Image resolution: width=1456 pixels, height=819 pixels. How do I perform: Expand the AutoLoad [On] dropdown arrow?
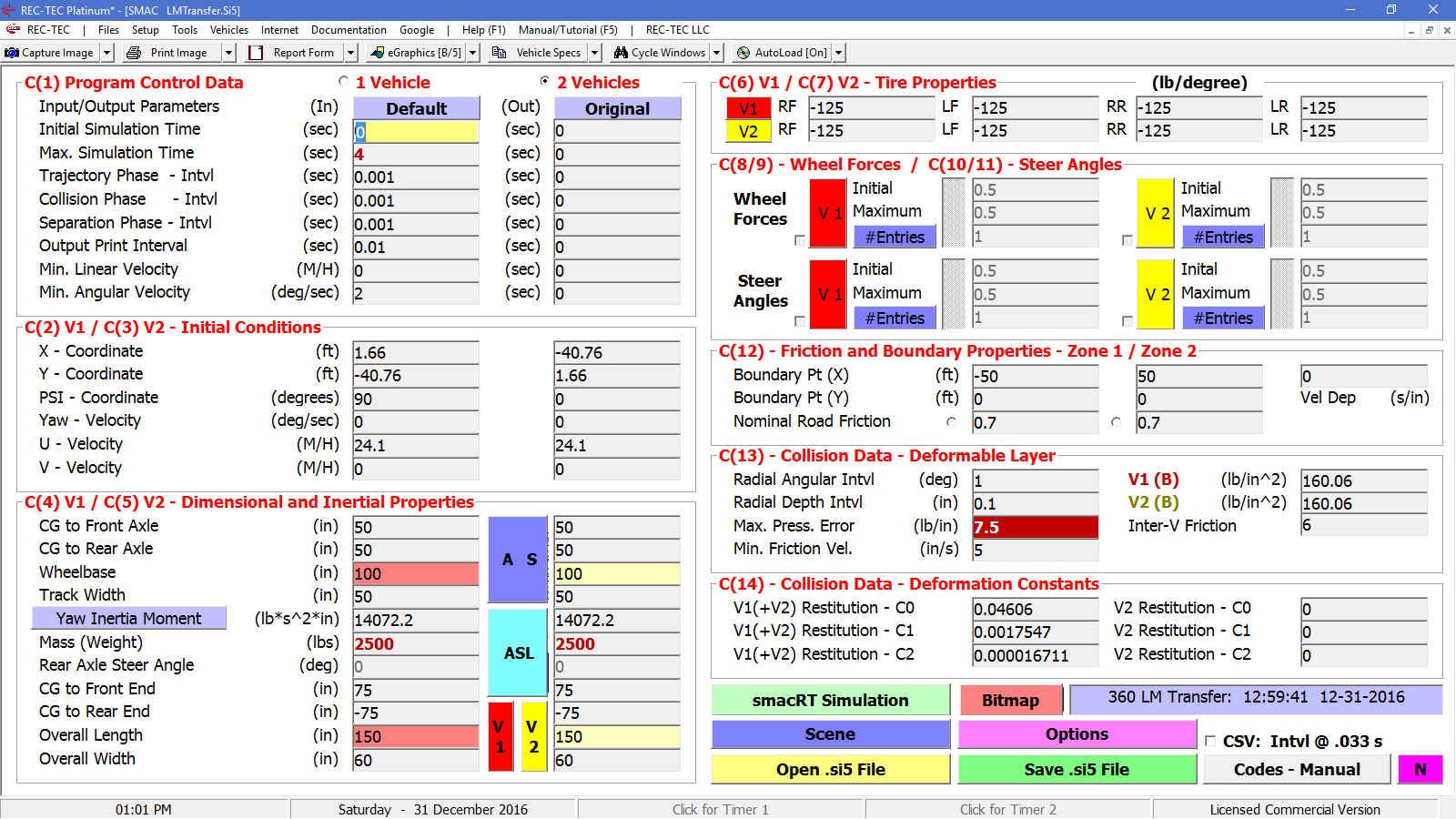(838, 53)
